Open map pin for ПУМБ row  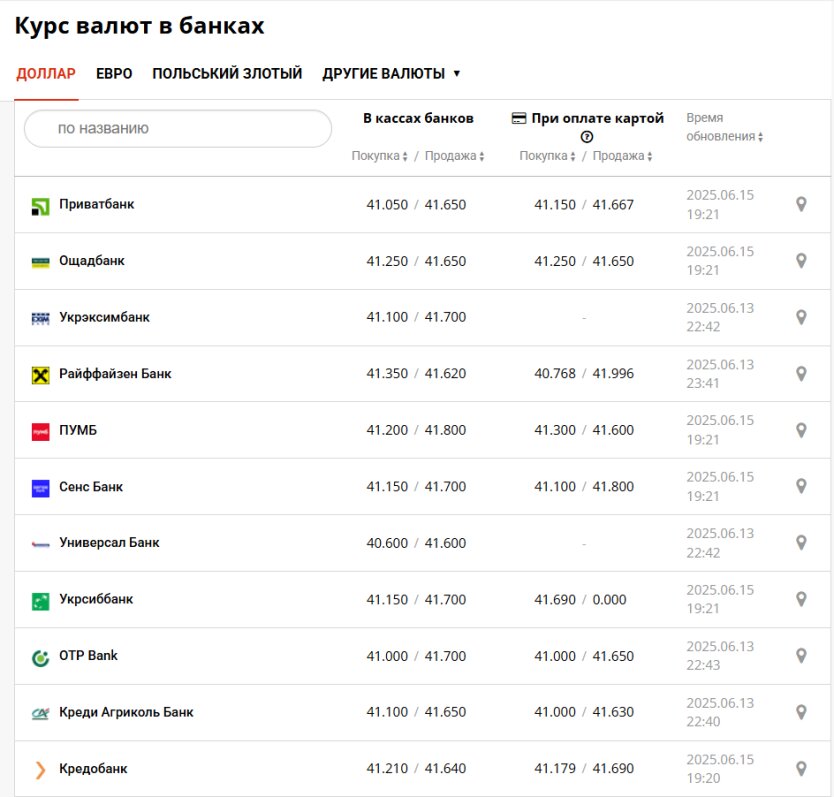801,430
